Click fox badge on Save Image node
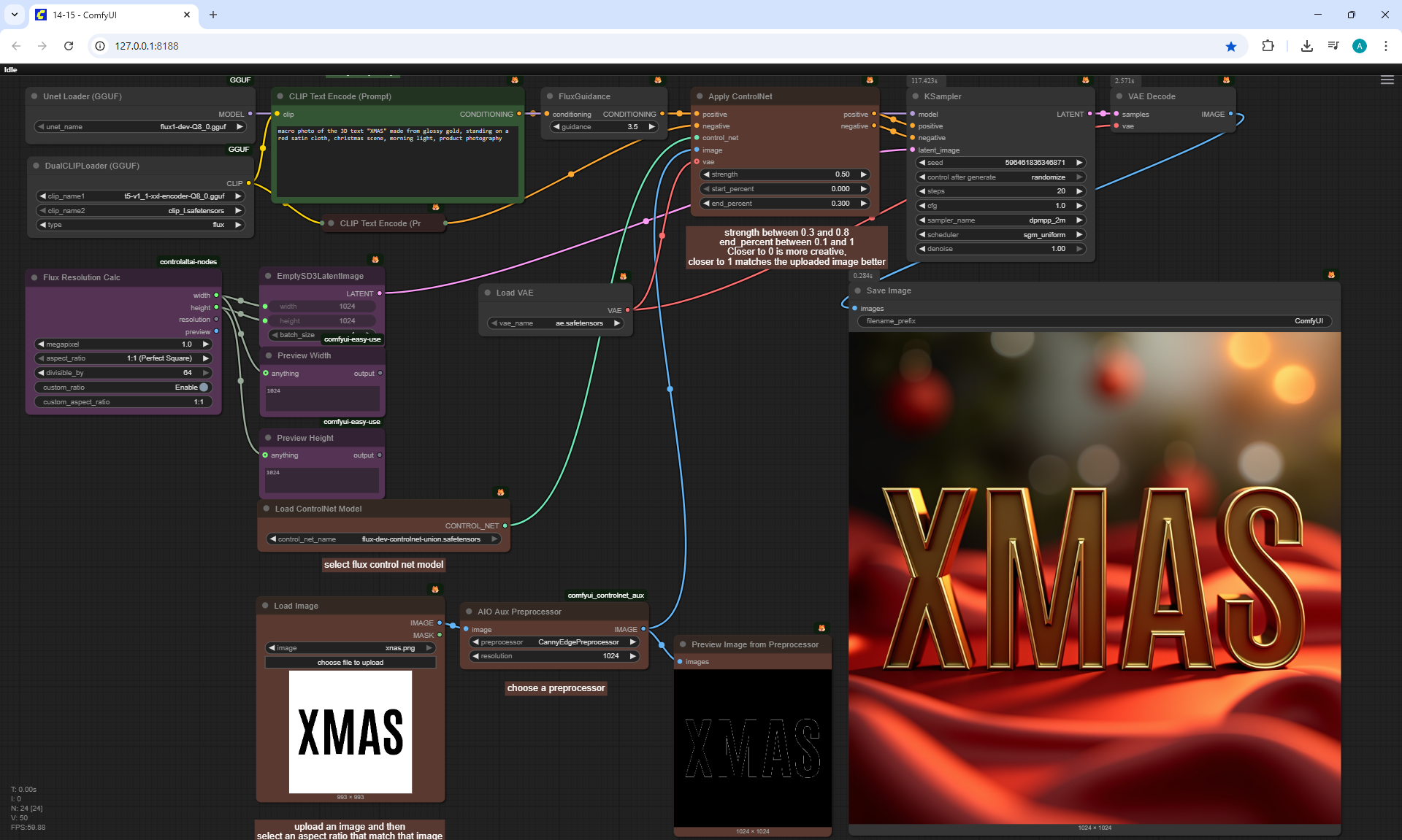Image resolution: width=1402 pixels, height=840 pixels. coord(1331,275)
